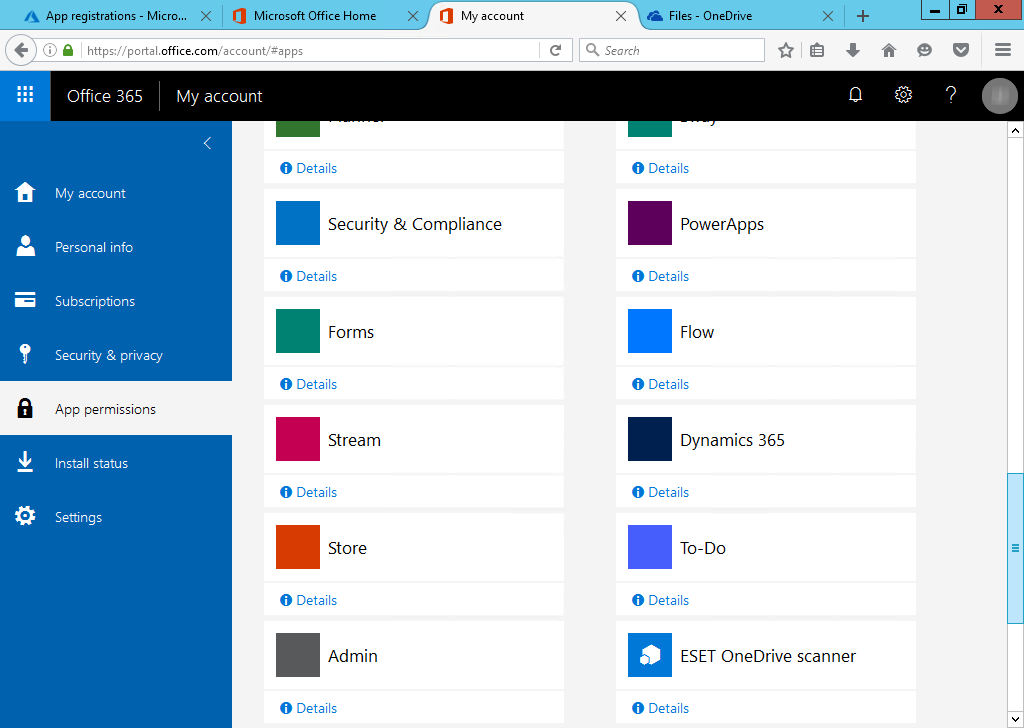Open the Office 365 app launcher waffle
The image size is (1024, 728).
(24, 95)
